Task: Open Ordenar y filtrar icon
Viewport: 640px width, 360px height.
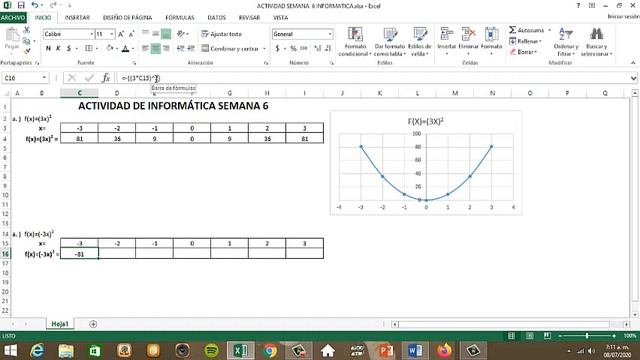Action: pos(566,34)
